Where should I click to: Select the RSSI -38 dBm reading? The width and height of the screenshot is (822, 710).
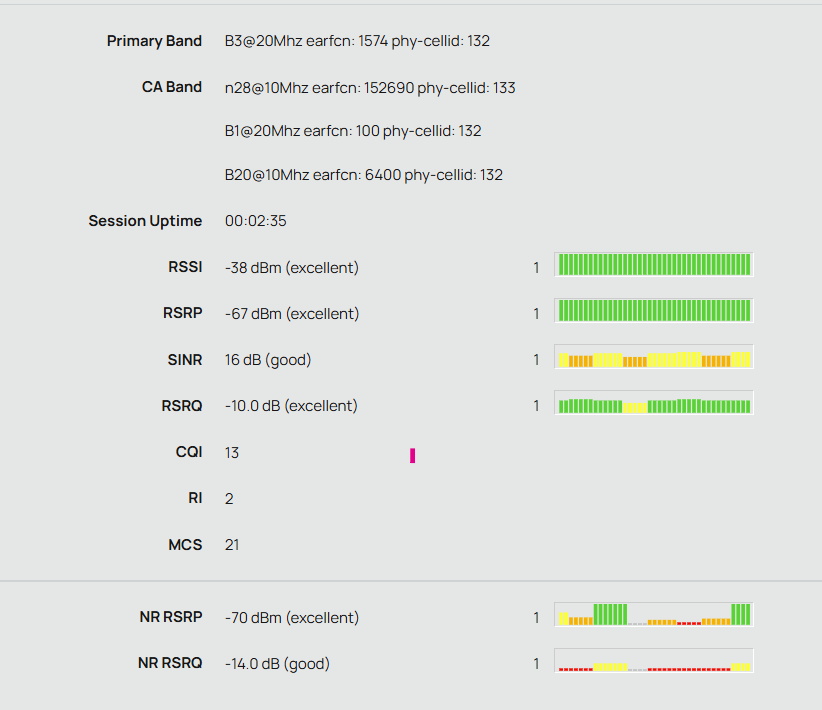point(292,268)
